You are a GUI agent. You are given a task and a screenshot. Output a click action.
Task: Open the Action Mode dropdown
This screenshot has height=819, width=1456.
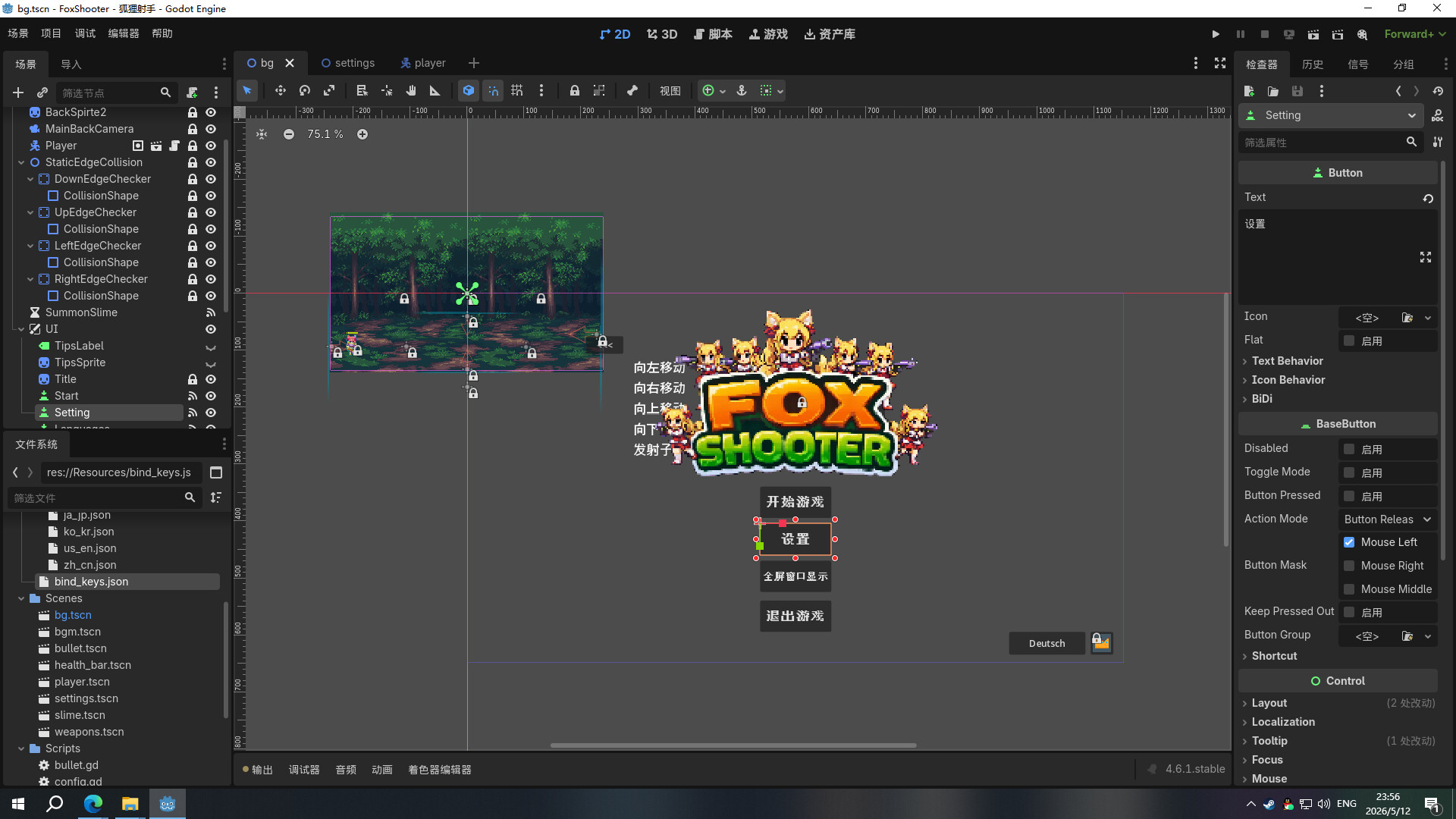click(x=1387, y=519)
